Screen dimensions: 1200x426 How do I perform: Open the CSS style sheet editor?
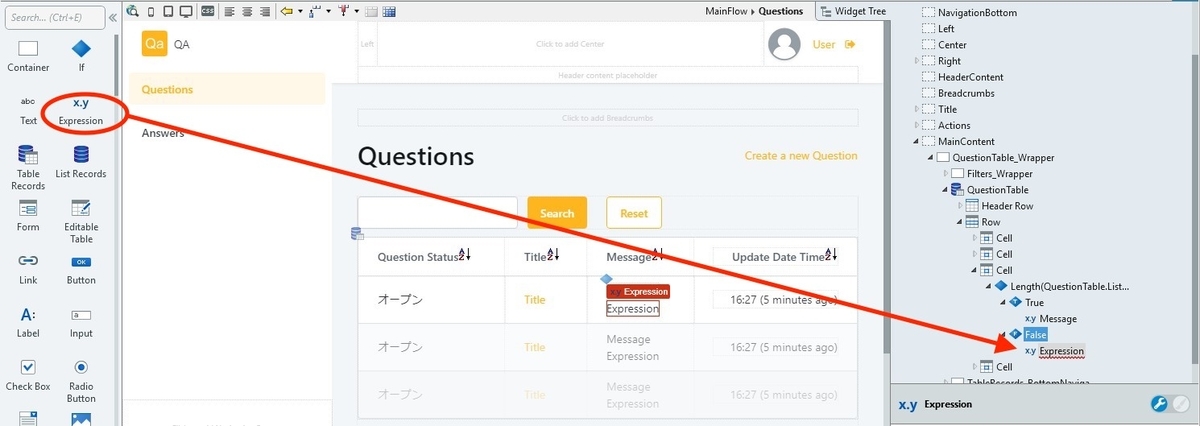pyautogui.click(x=207, y=12)
